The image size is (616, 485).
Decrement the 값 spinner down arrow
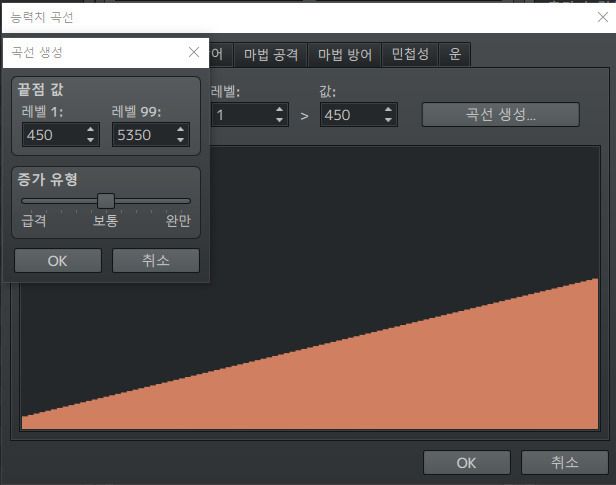point(388,120)
